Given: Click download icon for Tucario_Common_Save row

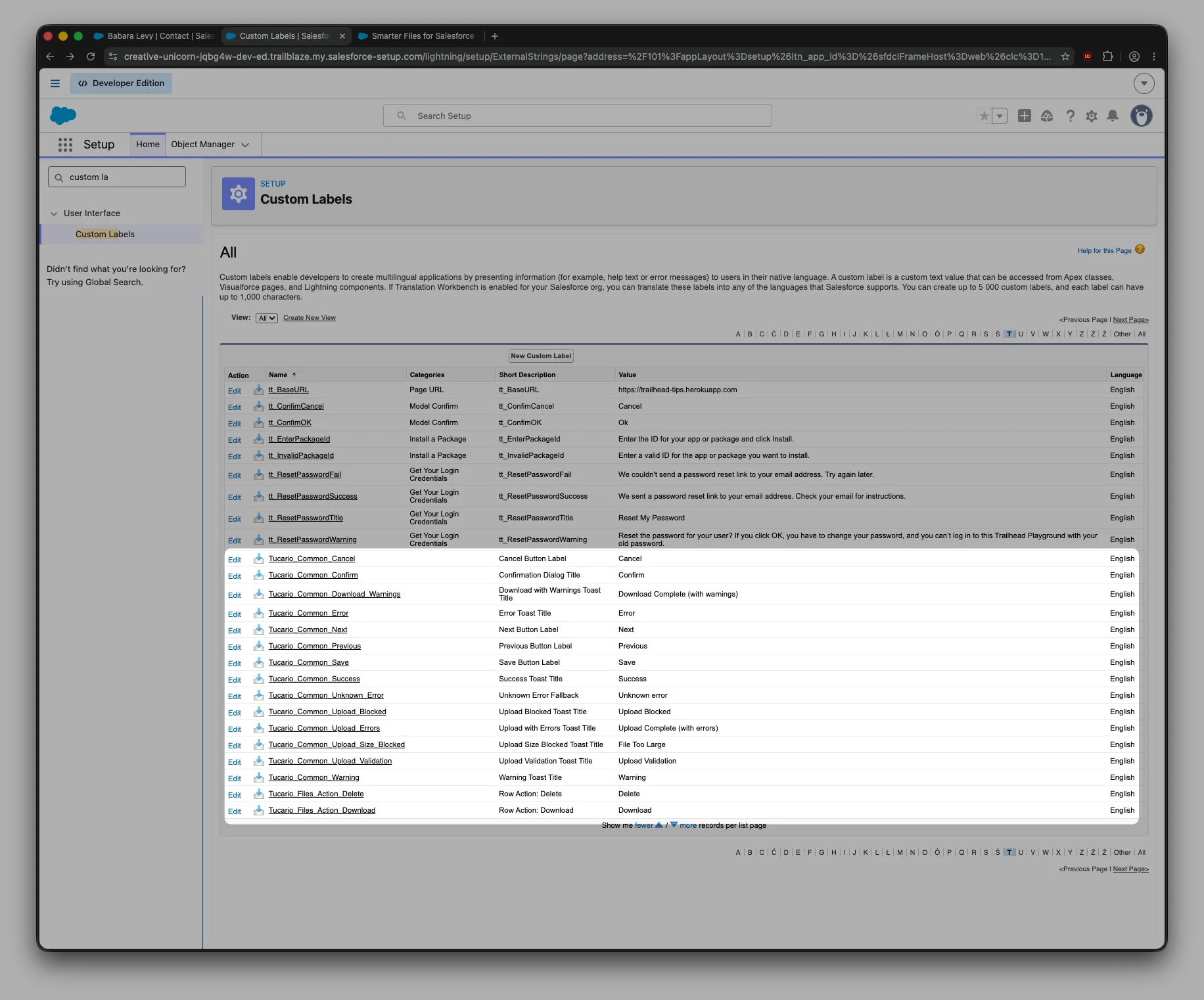Looking at the screenshot, I should [259, 663].
